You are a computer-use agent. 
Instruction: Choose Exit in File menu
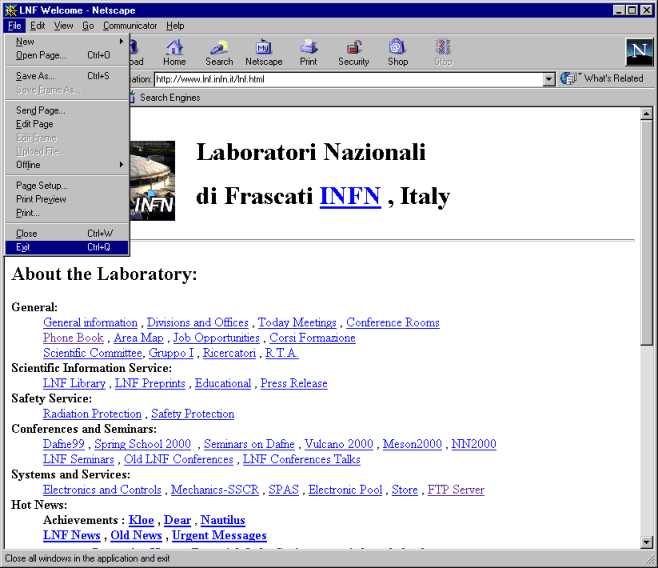pos(67,247)
